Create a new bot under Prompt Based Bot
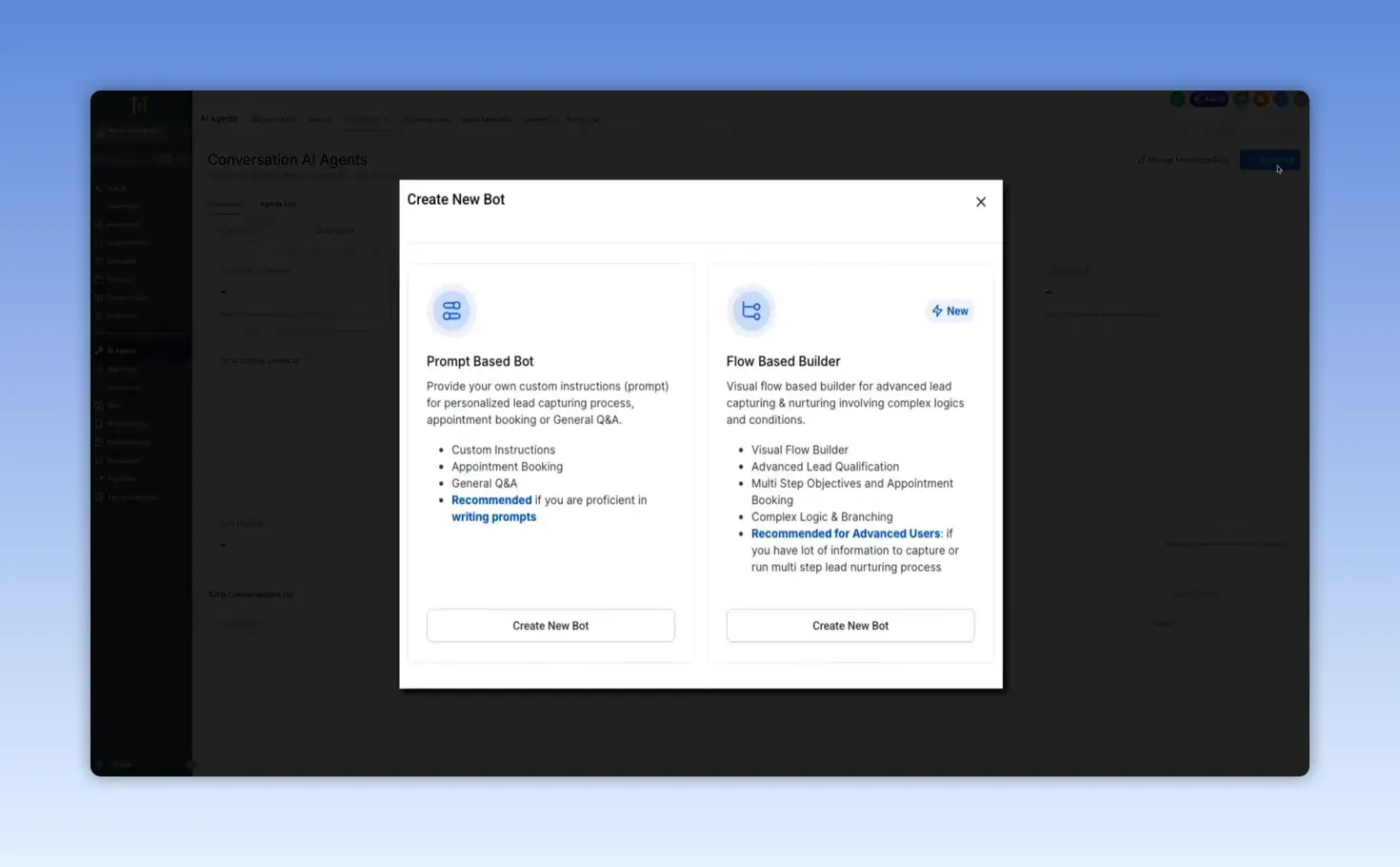Image resolution: width=1400 pixels, height=867 pixels. [550, 626]
